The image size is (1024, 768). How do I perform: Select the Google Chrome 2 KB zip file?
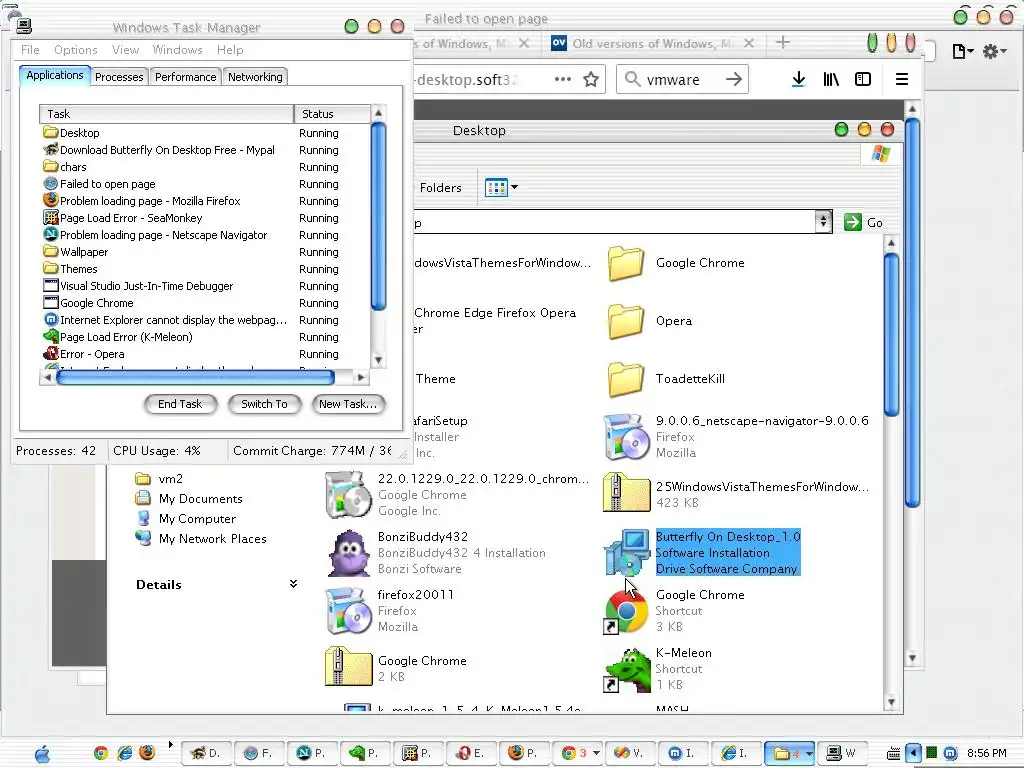pyautogui.click(x=348, y=667)
